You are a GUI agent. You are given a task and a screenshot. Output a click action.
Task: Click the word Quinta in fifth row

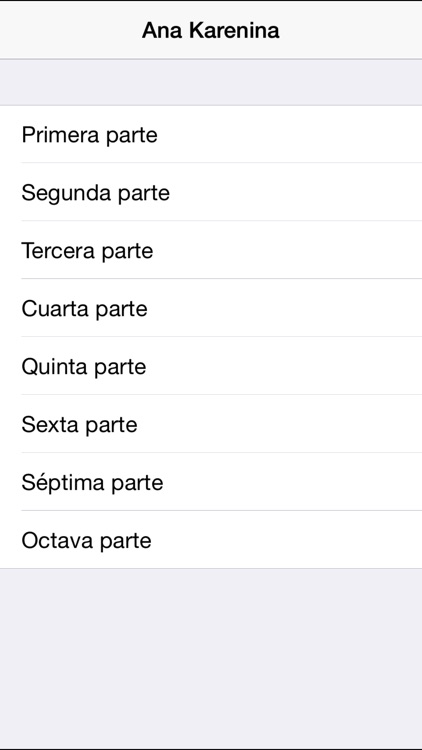(55, 366)
